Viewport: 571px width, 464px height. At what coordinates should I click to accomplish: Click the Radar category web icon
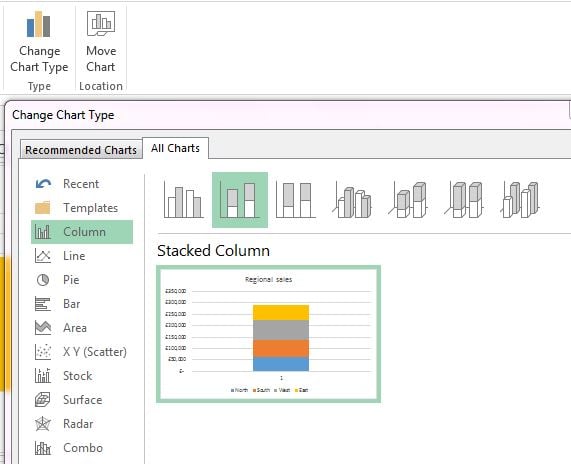point(43,424)
